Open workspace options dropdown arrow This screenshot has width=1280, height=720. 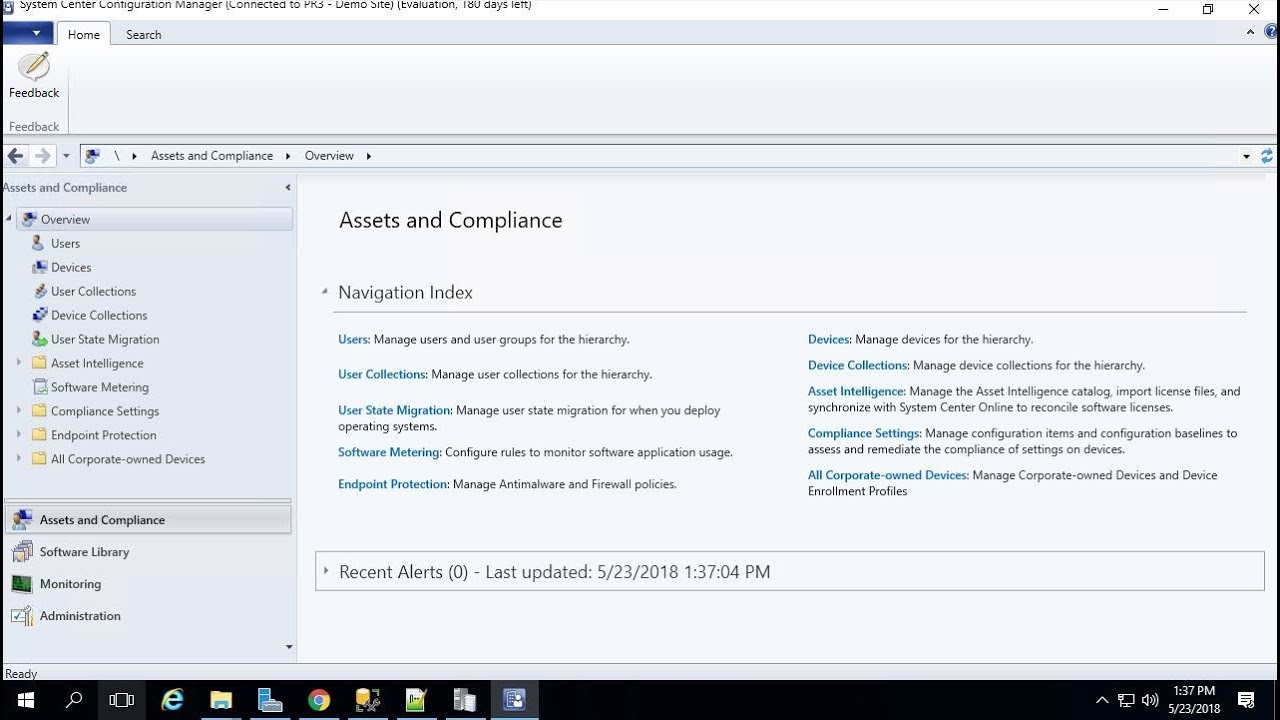pos(289,647)
